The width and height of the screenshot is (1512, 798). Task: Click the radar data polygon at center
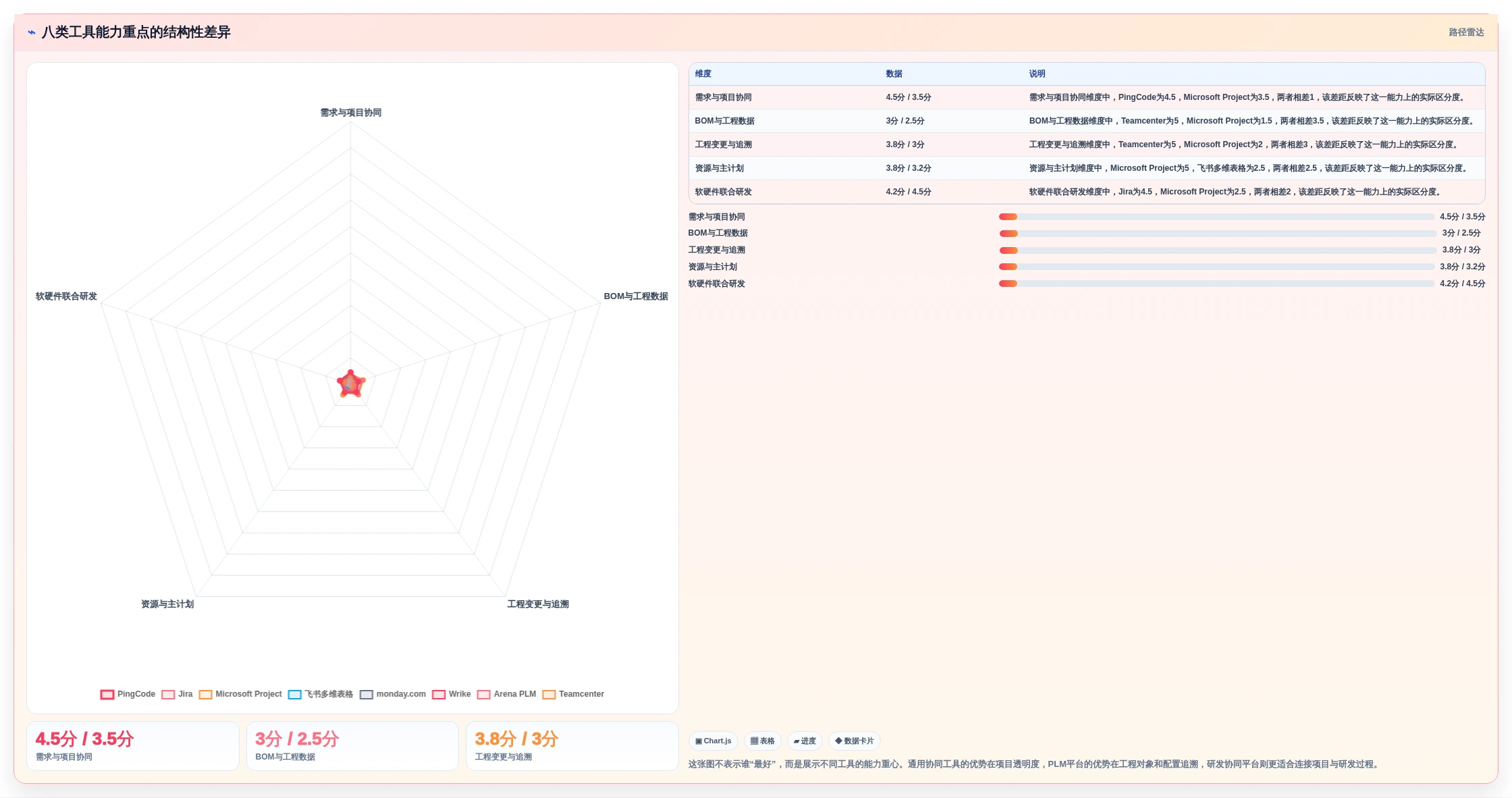click(351, 384)
